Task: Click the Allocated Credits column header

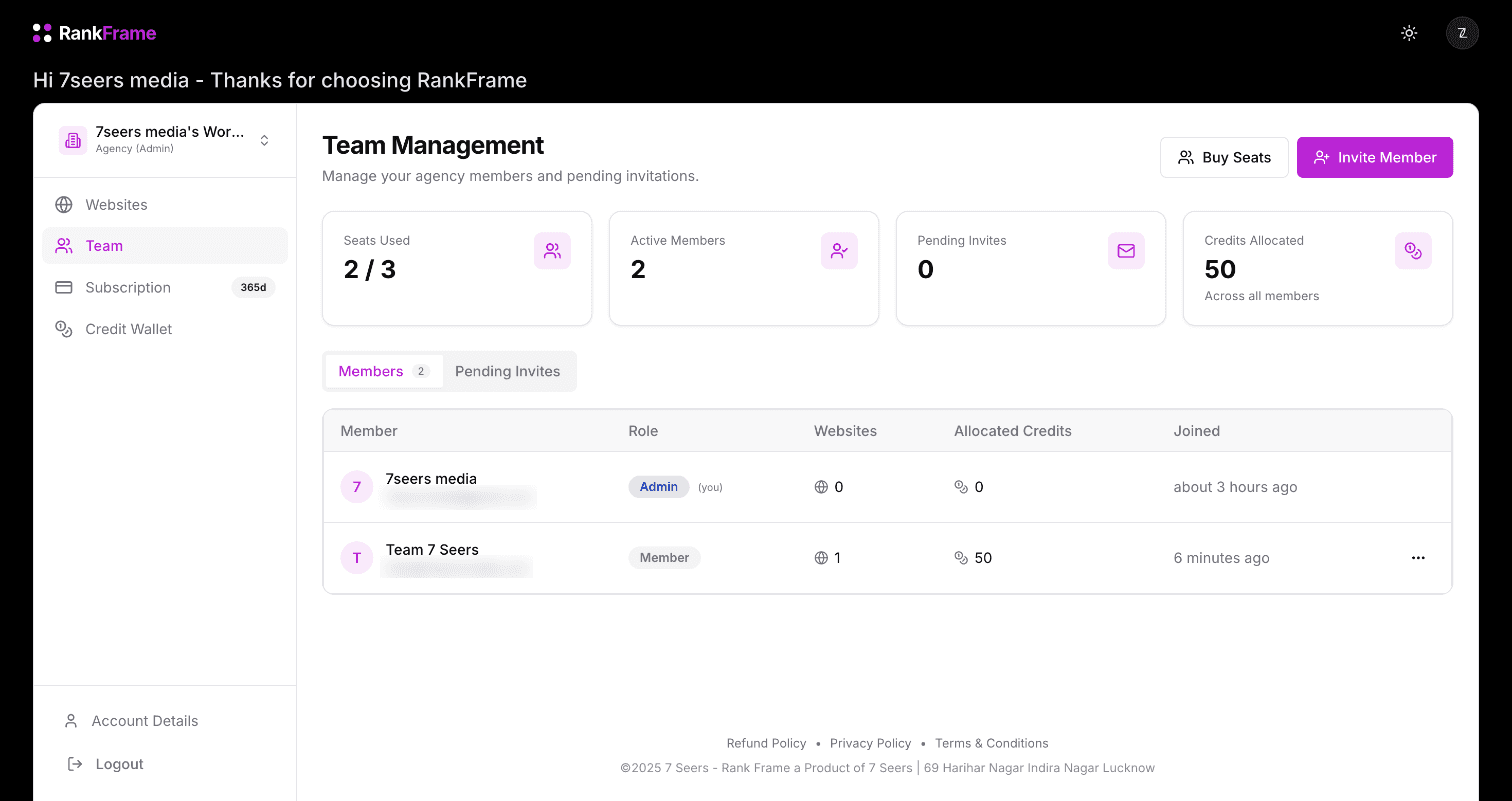Action: [x=1012, y=431]
